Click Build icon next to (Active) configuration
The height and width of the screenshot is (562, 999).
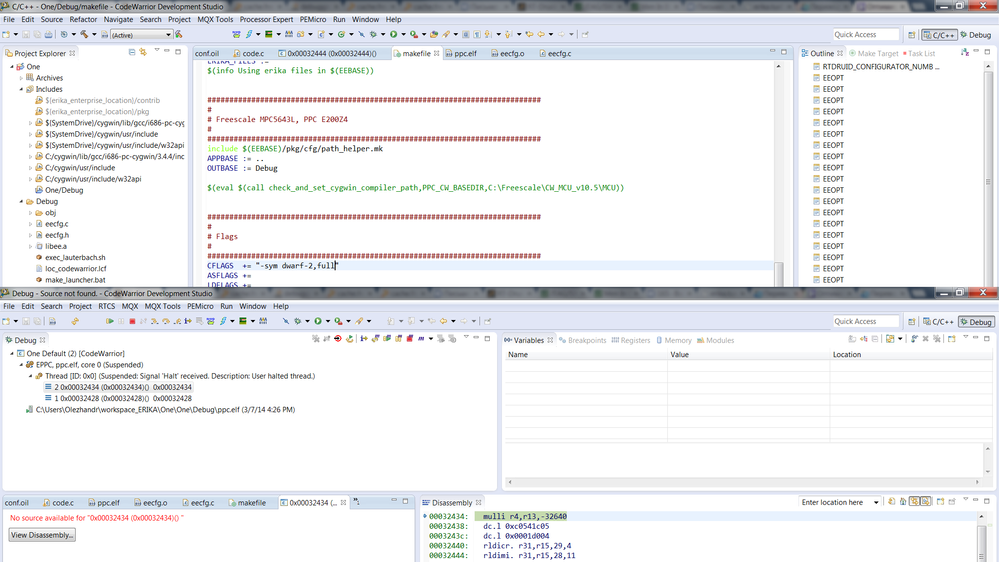(x=178, y=34)
